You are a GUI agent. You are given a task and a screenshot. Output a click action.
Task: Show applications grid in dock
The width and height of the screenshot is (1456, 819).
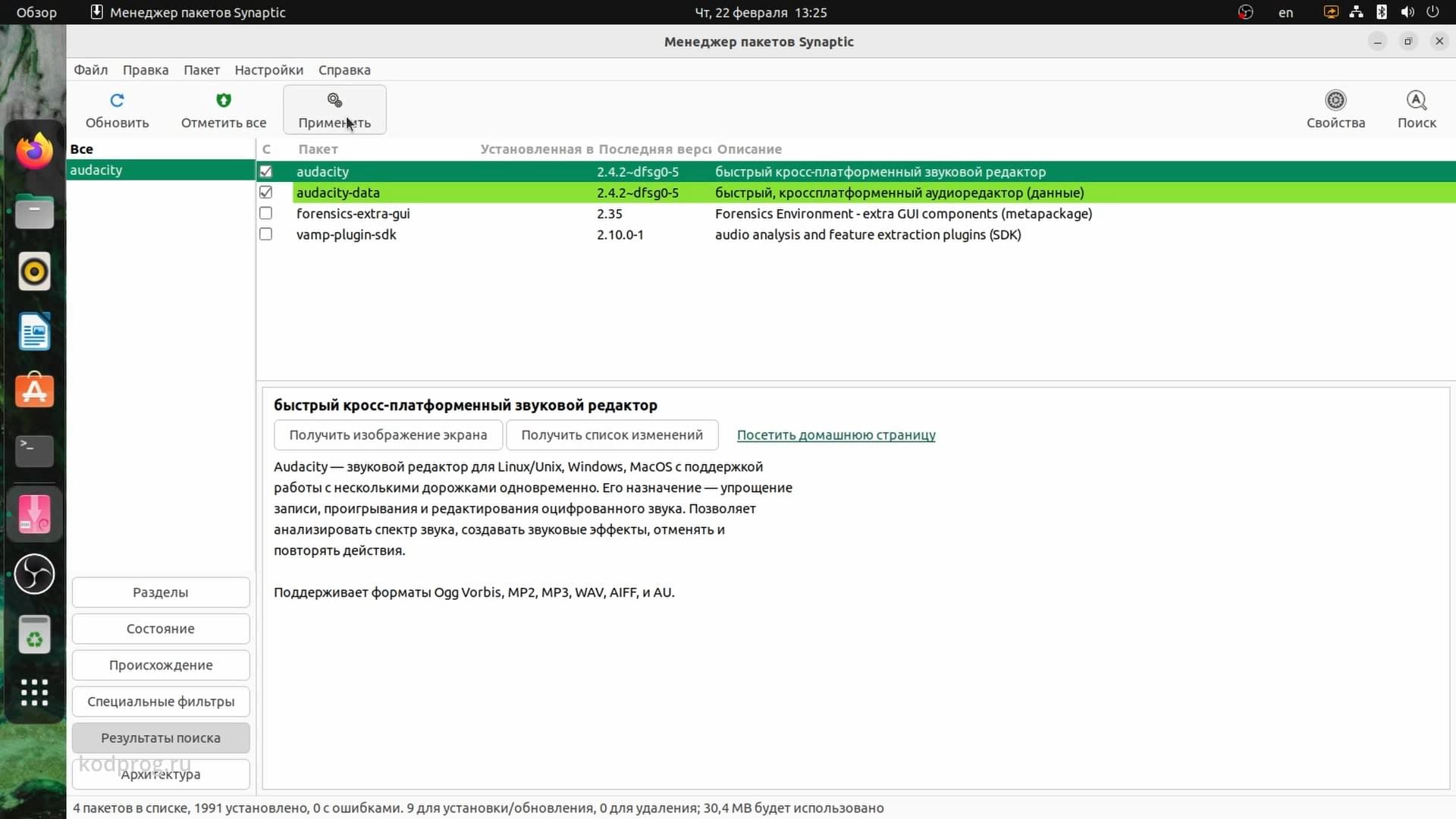pos(34,692)
